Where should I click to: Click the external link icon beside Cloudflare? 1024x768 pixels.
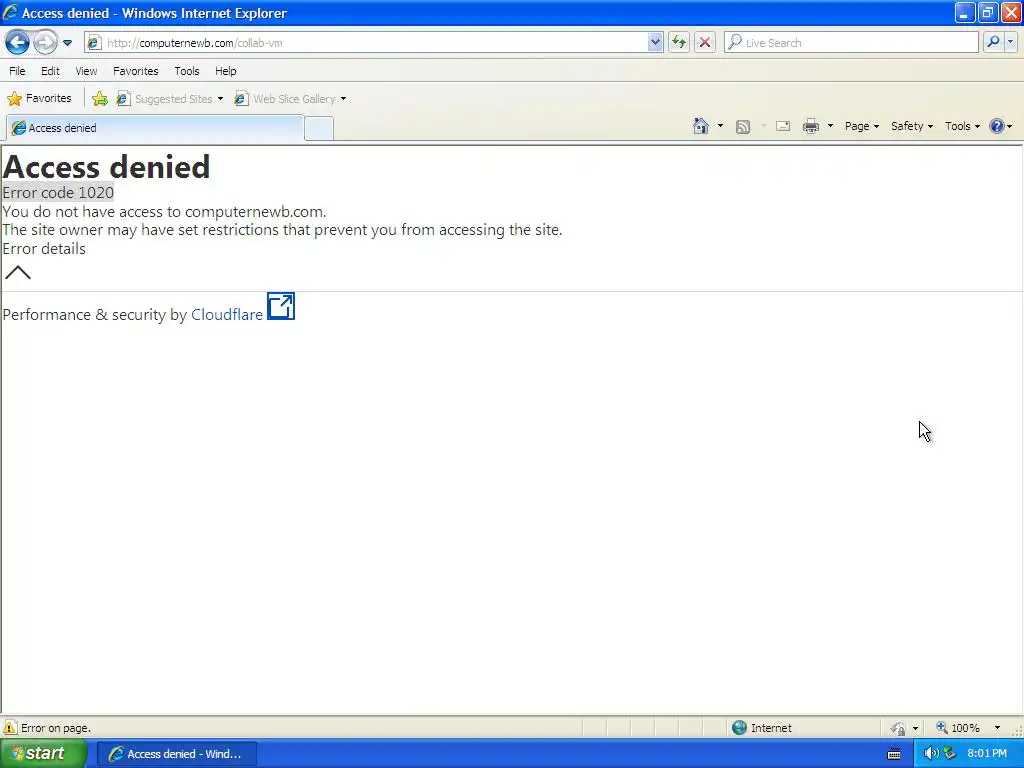pos(281,306)
